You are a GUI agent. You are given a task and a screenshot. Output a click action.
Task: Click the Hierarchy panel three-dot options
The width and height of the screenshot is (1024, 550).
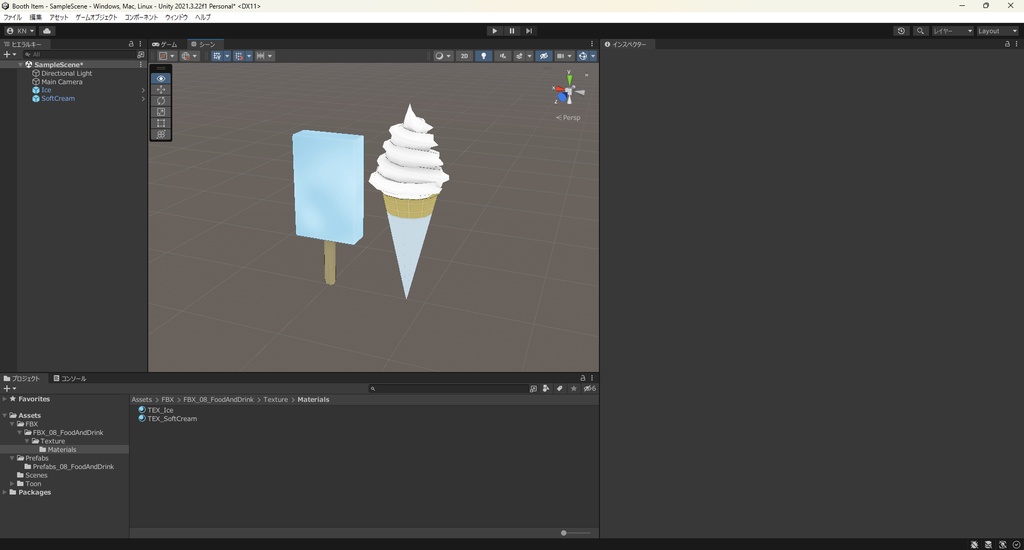140,44
